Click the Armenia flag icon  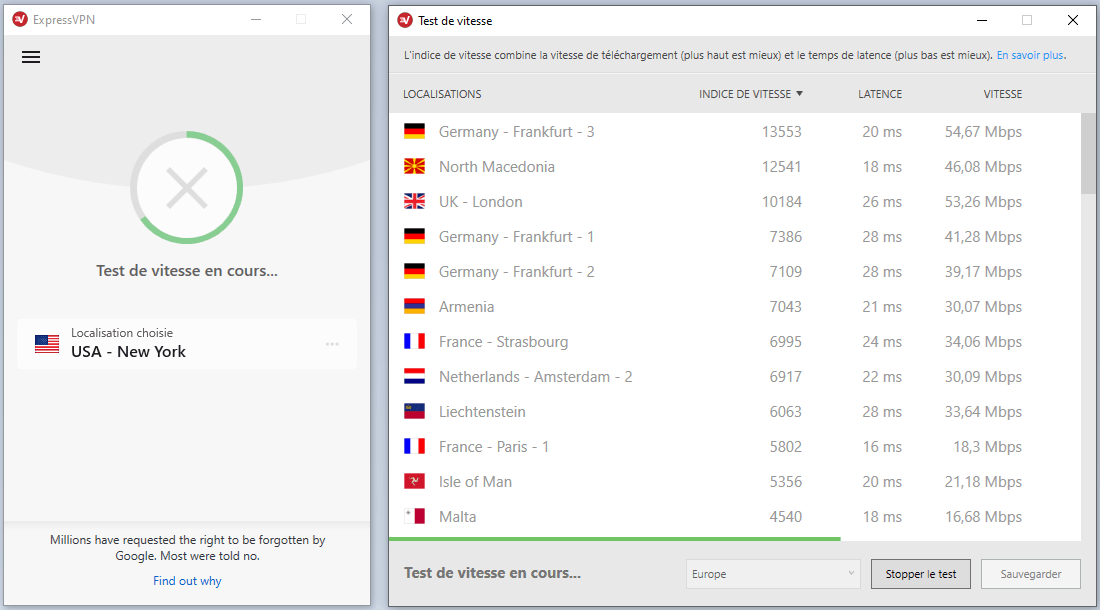click(415, 306)
